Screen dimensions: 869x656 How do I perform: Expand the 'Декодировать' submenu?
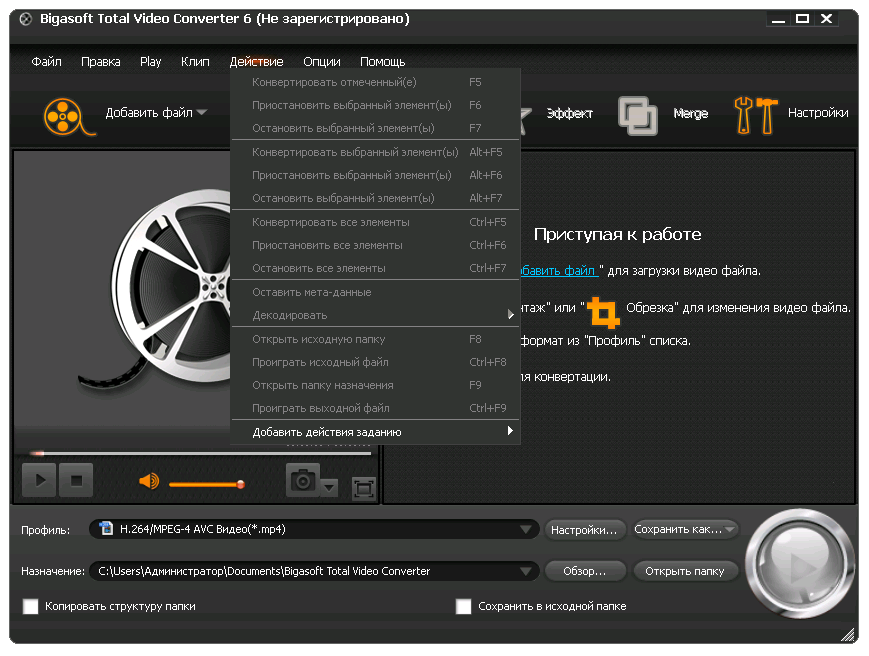click(375, 315)
